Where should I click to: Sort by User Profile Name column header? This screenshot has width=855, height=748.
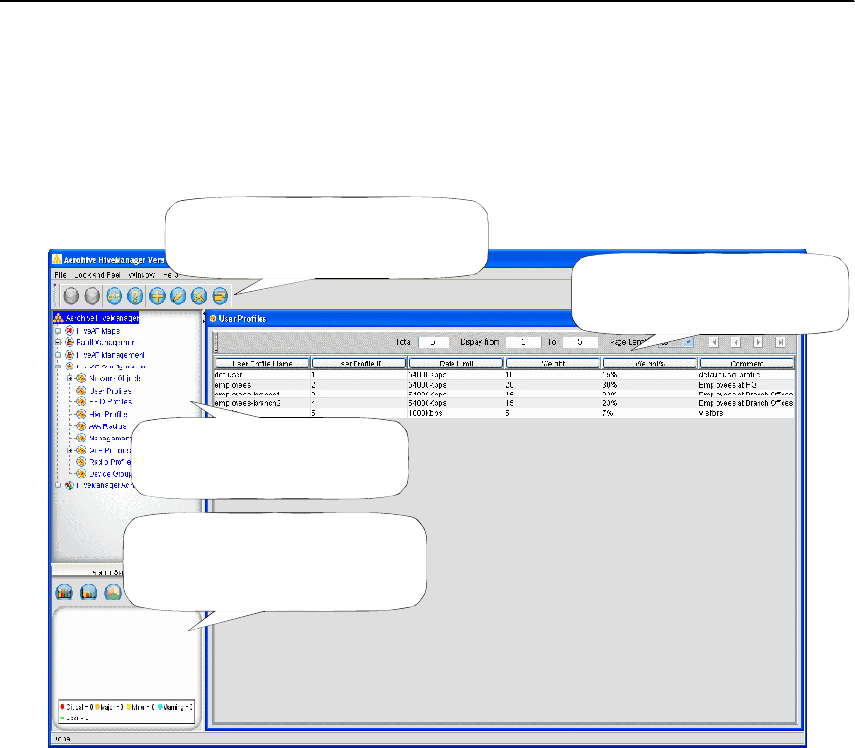click(262, 363)
